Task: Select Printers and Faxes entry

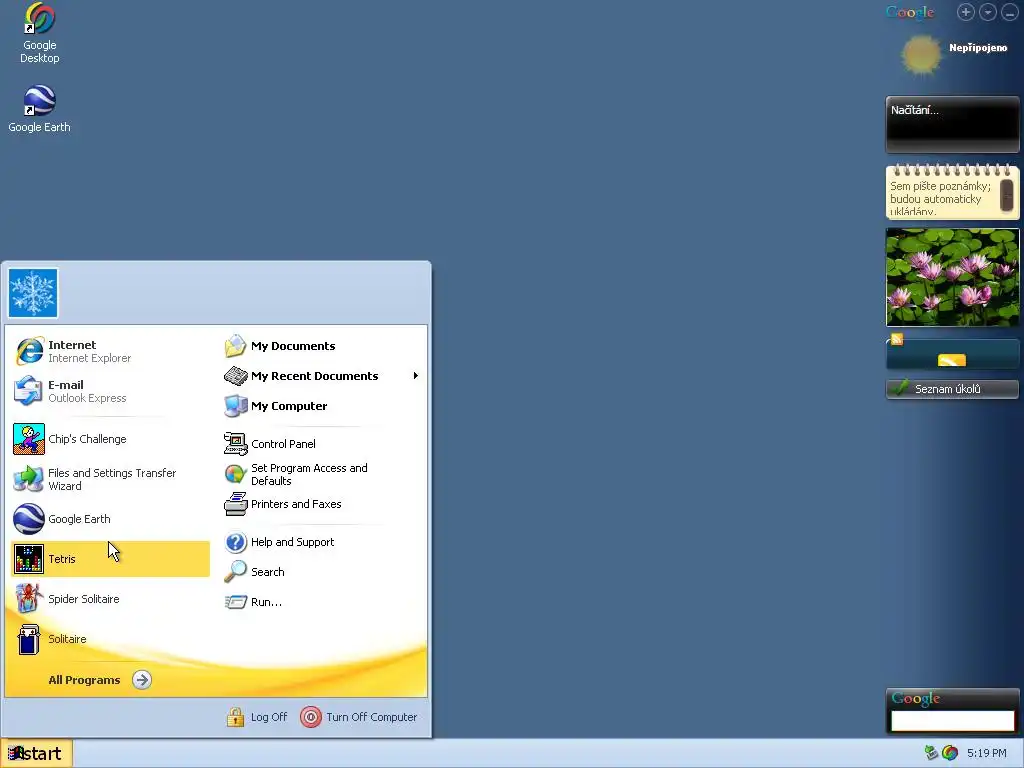Action: (321, 504)
